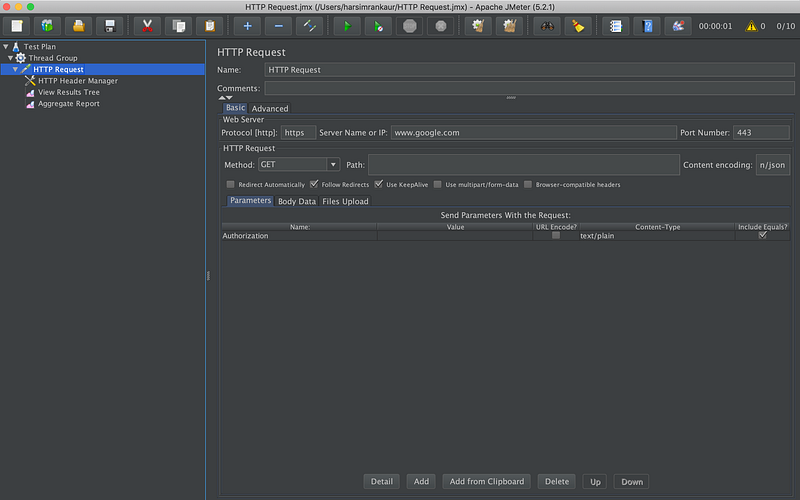This screenshot has width=800, height=500.
Task: Click the Save floppy disk icon
Action: tap(110, 26)
